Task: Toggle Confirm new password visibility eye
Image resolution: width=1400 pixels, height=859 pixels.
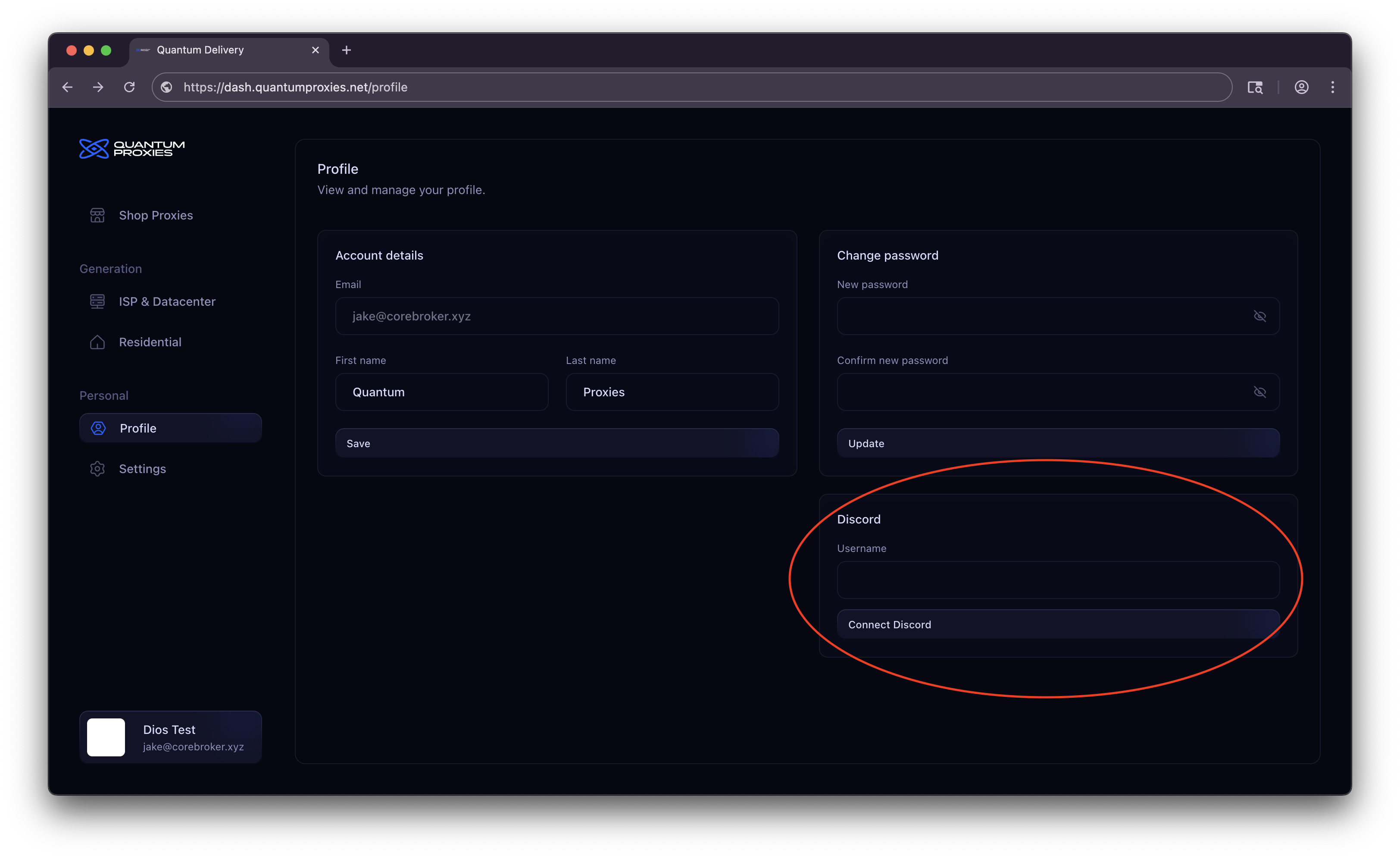Action: pos(1259,392)
